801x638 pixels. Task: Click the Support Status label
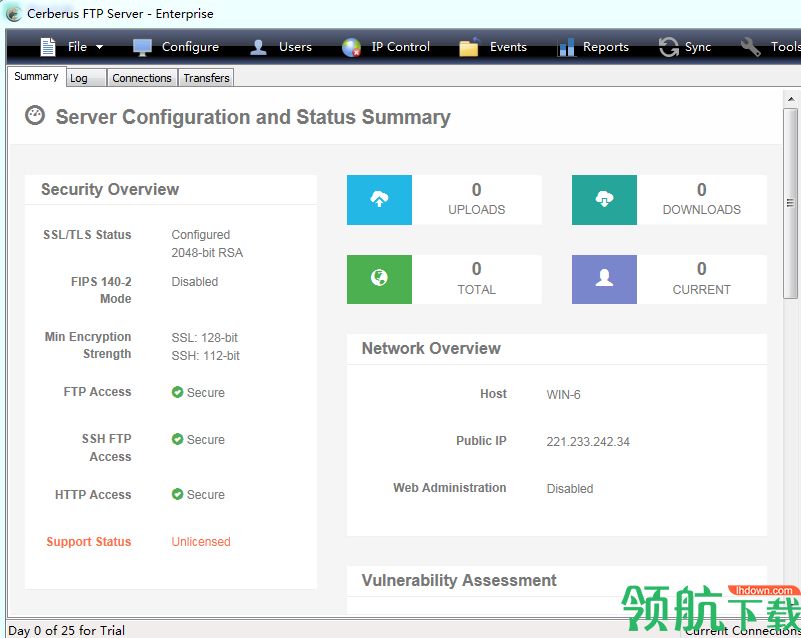89,541
